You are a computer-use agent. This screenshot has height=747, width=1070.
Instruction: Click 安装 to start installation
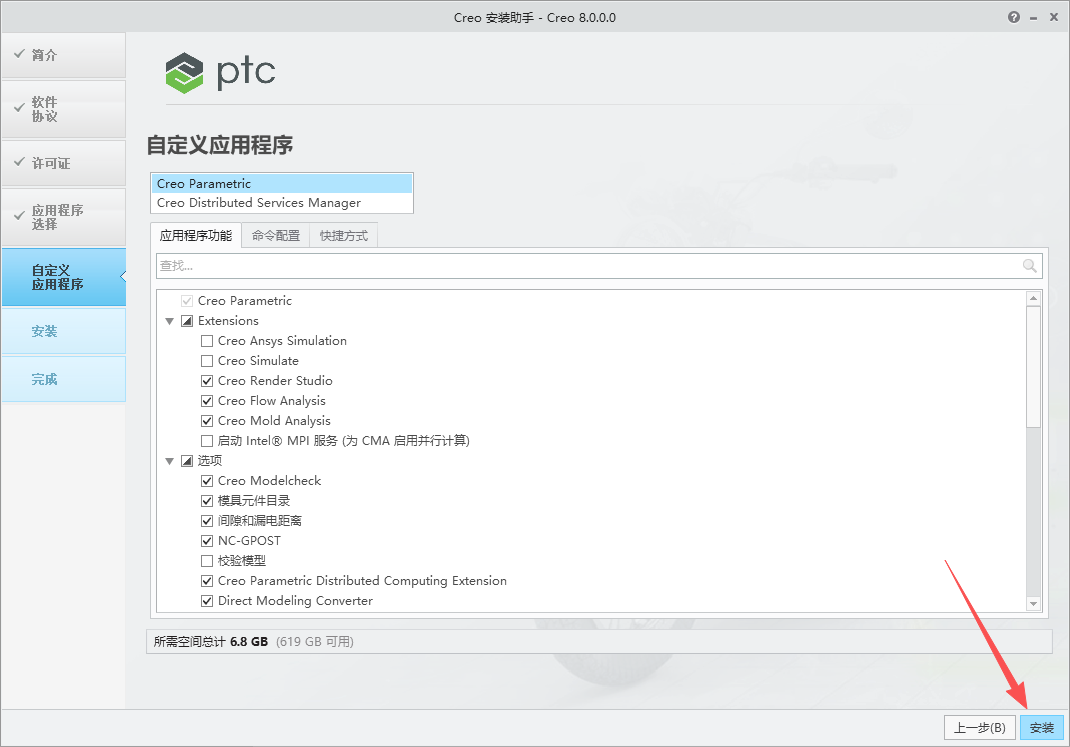pos(1041,727)
